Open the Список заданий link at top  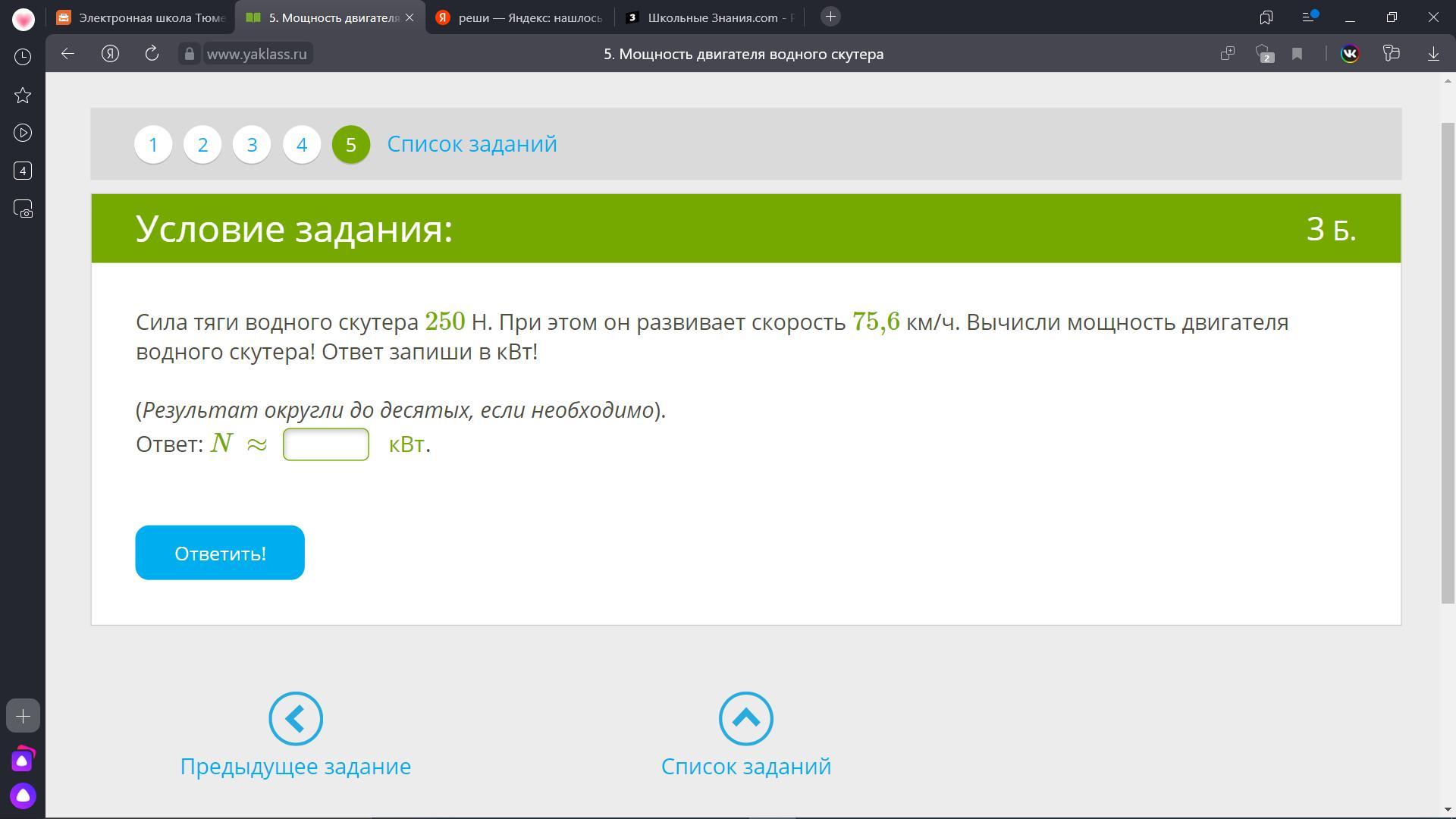click(x=472, y=144)
